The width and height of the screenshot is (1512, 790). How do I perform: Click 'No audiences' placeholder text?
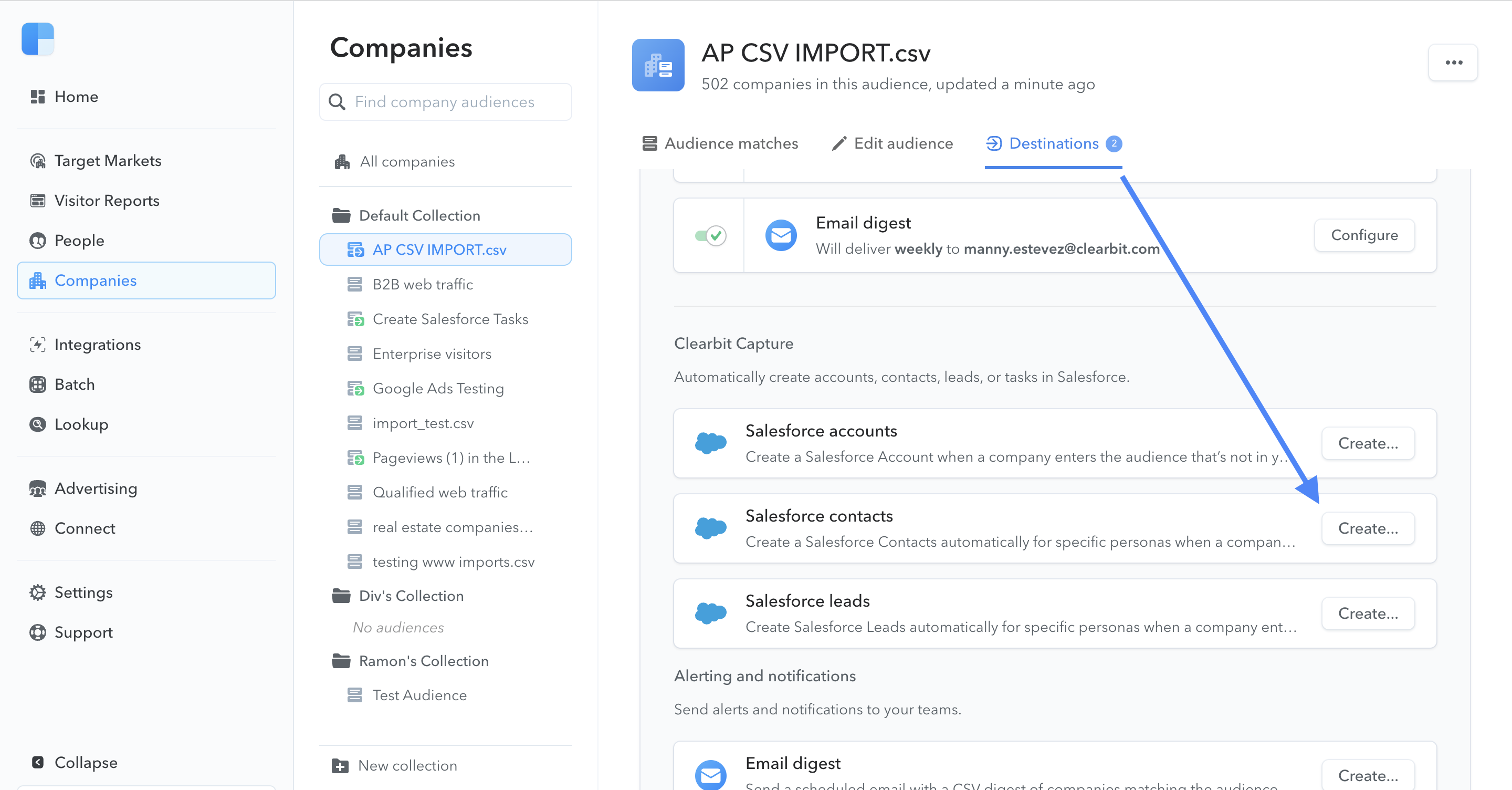tap(398, 627)
